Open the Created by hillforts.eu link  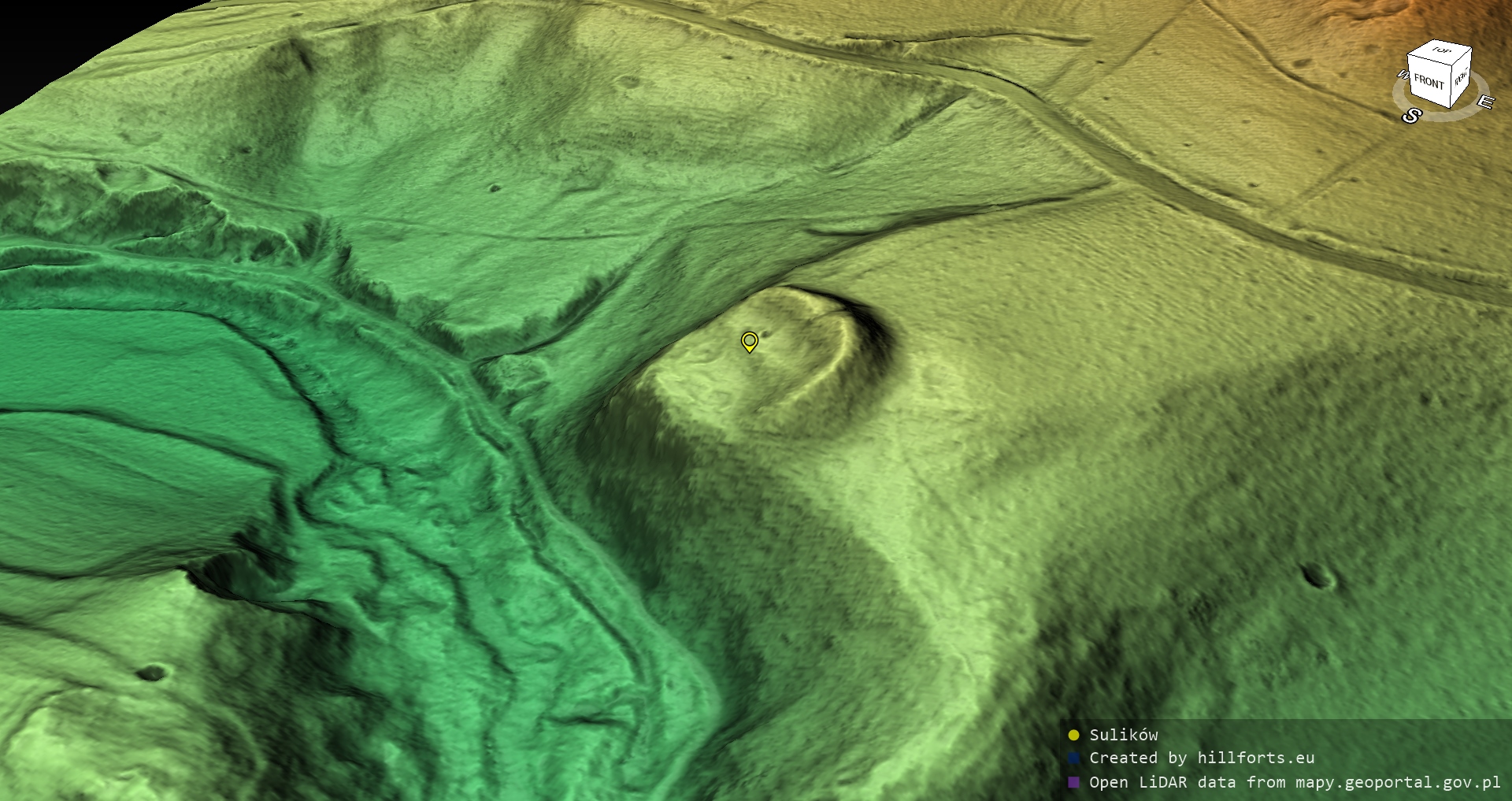point(1201,758)
